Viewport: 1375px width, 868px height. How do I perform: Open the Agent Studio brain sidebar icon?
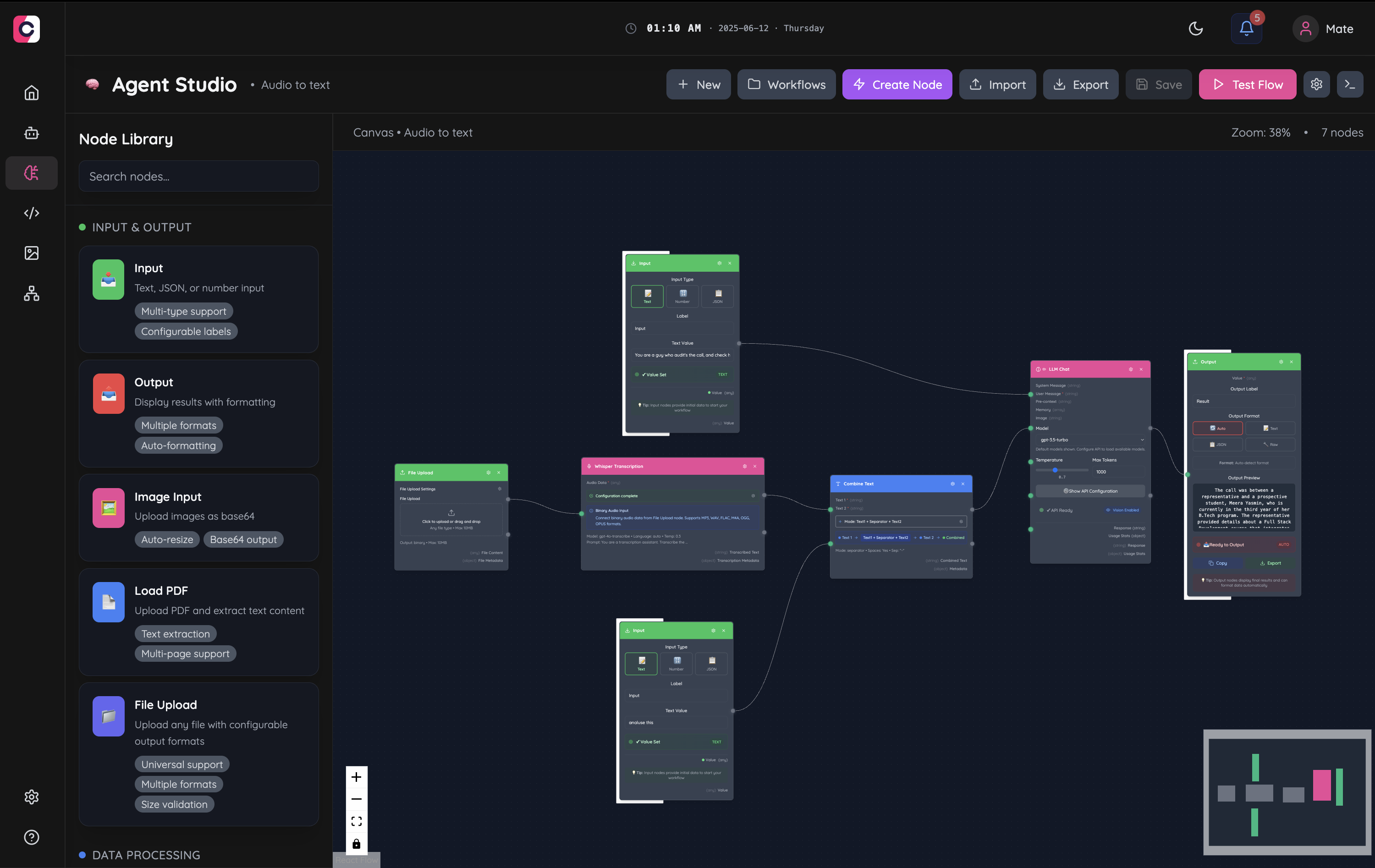[32, 173]
